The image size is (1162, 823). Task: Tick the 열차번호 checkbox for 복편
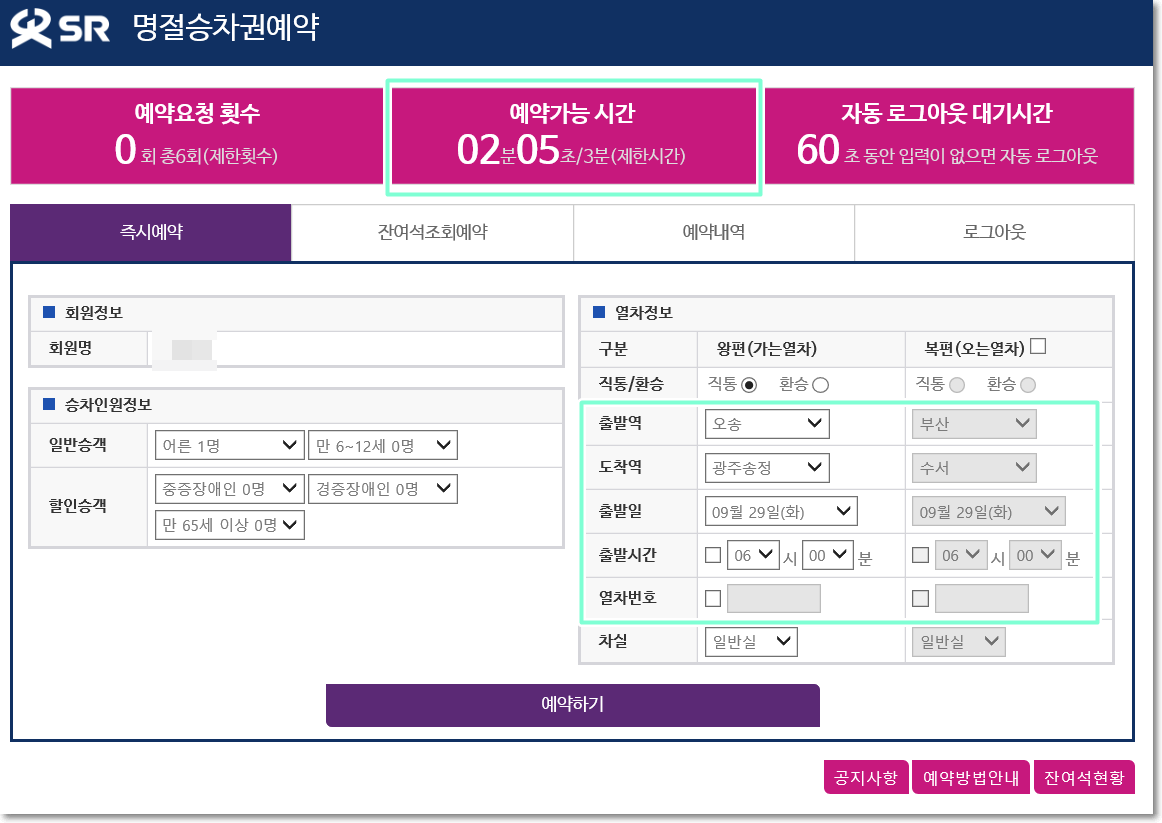[920, 599]
